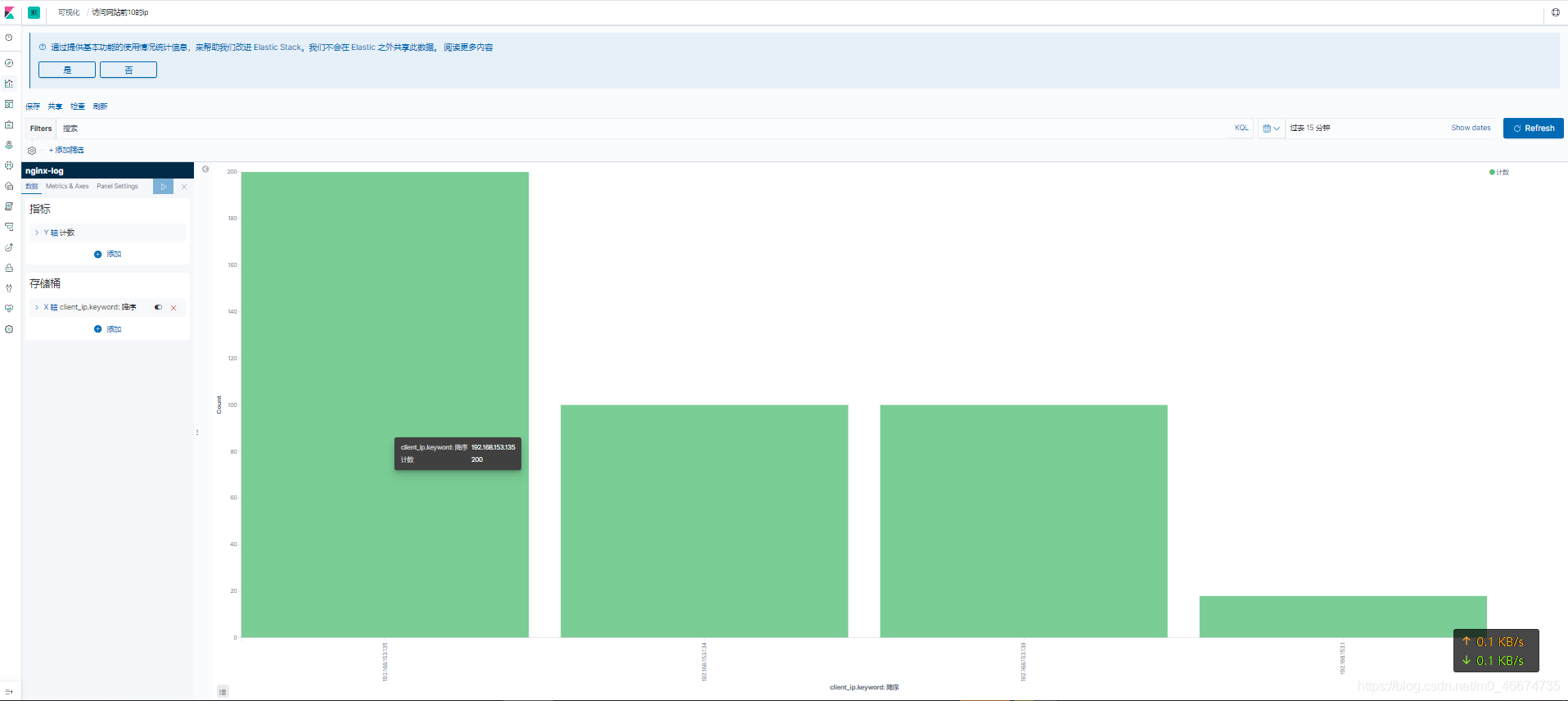Expand the side navigation arrow at bottom
Viewport: 1568px width, 701px height.
point(9,692)
